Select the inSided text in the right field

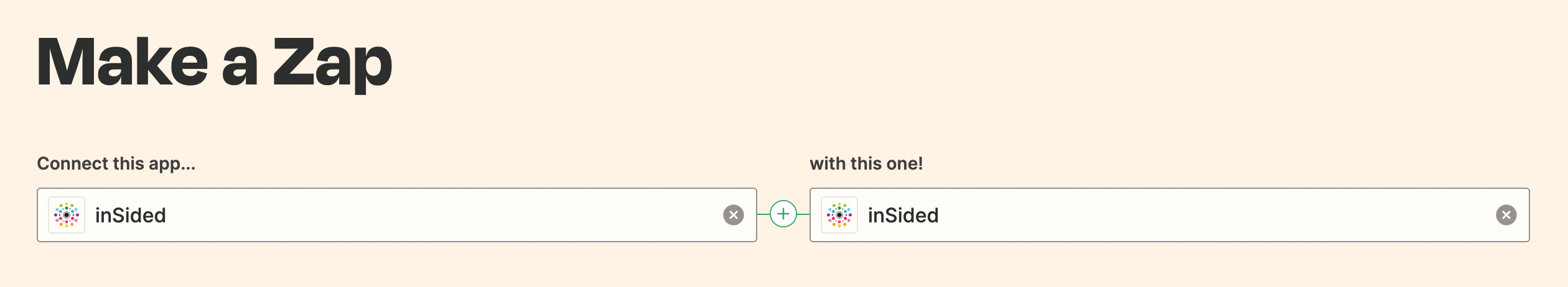pos(903,216)
